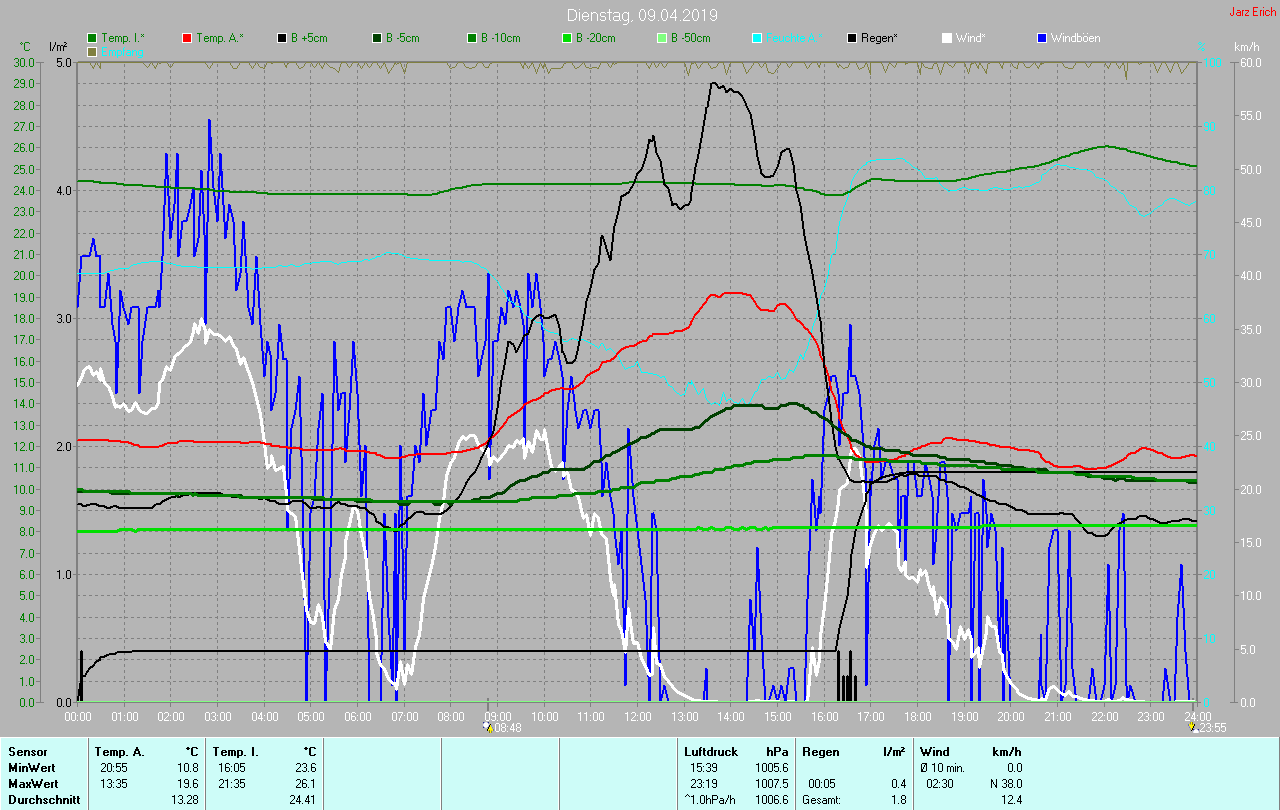This screenshot has height=810, width=1280.
Task: Click the green Temp. I.* legend swatch
Action: pos(93,38)
